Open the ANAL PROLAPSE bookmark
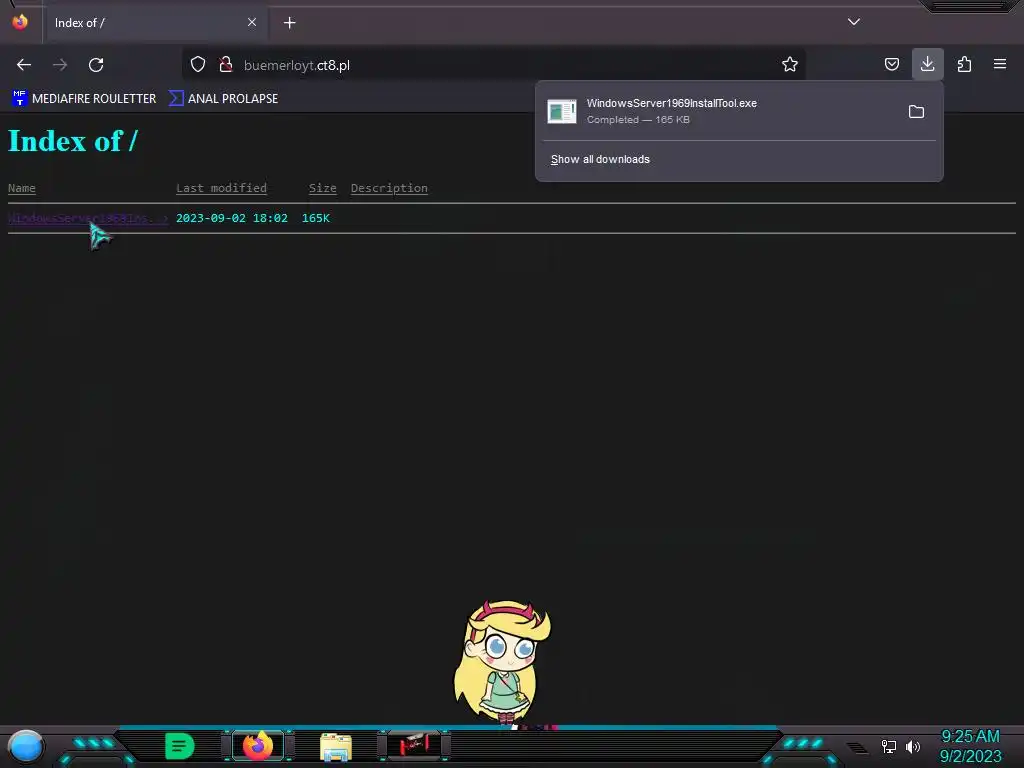The width and height of the screenshot is (1024, 768). pyautogui.click(x=224, y=99)
